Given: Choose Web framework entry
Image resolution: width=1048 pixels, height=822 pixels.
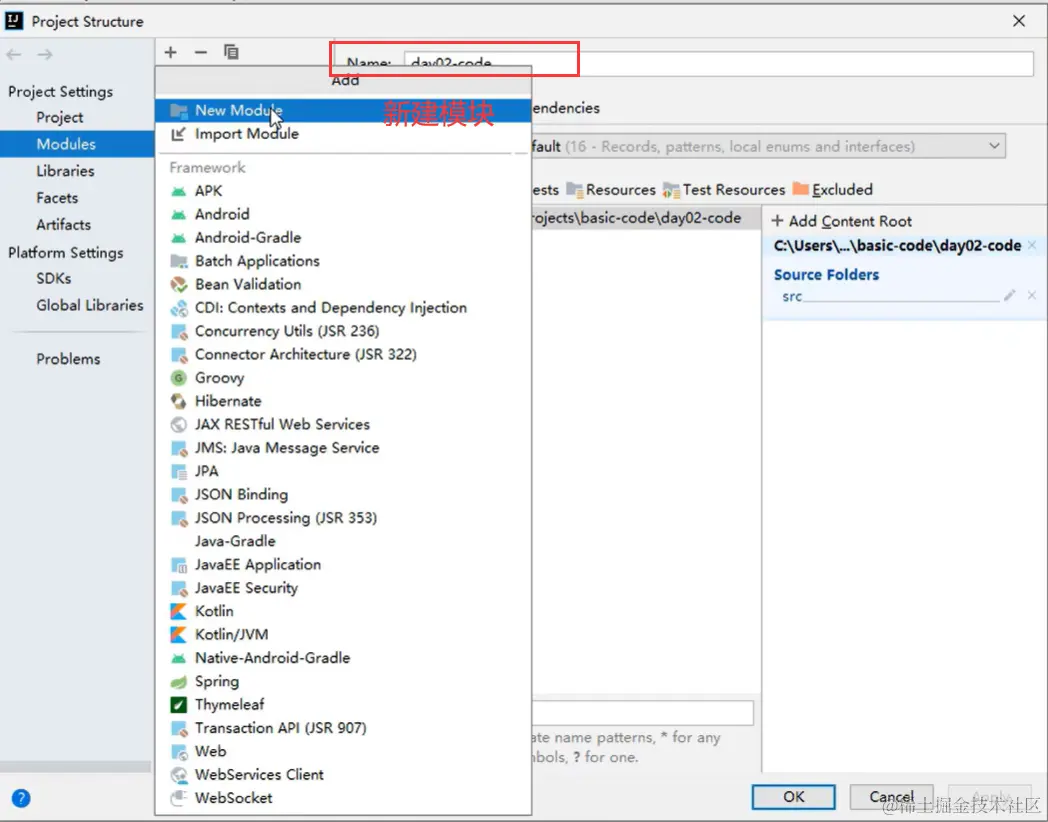Looking at the screenshot, I should click(x=343, y=752).
